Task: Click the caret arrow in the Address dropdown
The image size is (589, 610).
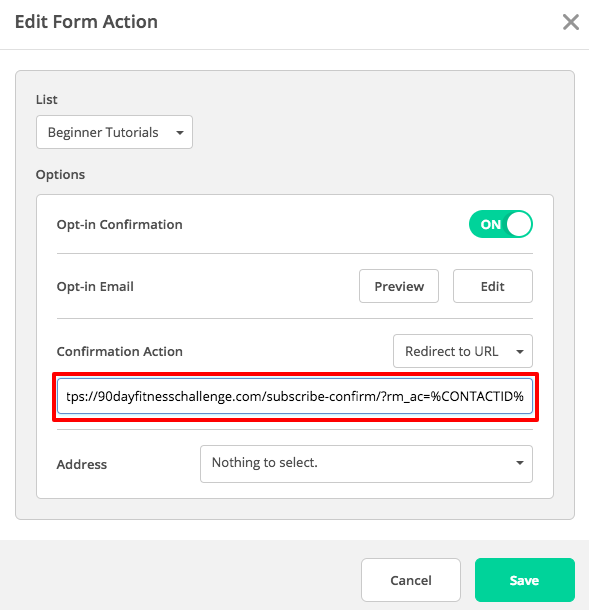Action: [x=520, y=463]
